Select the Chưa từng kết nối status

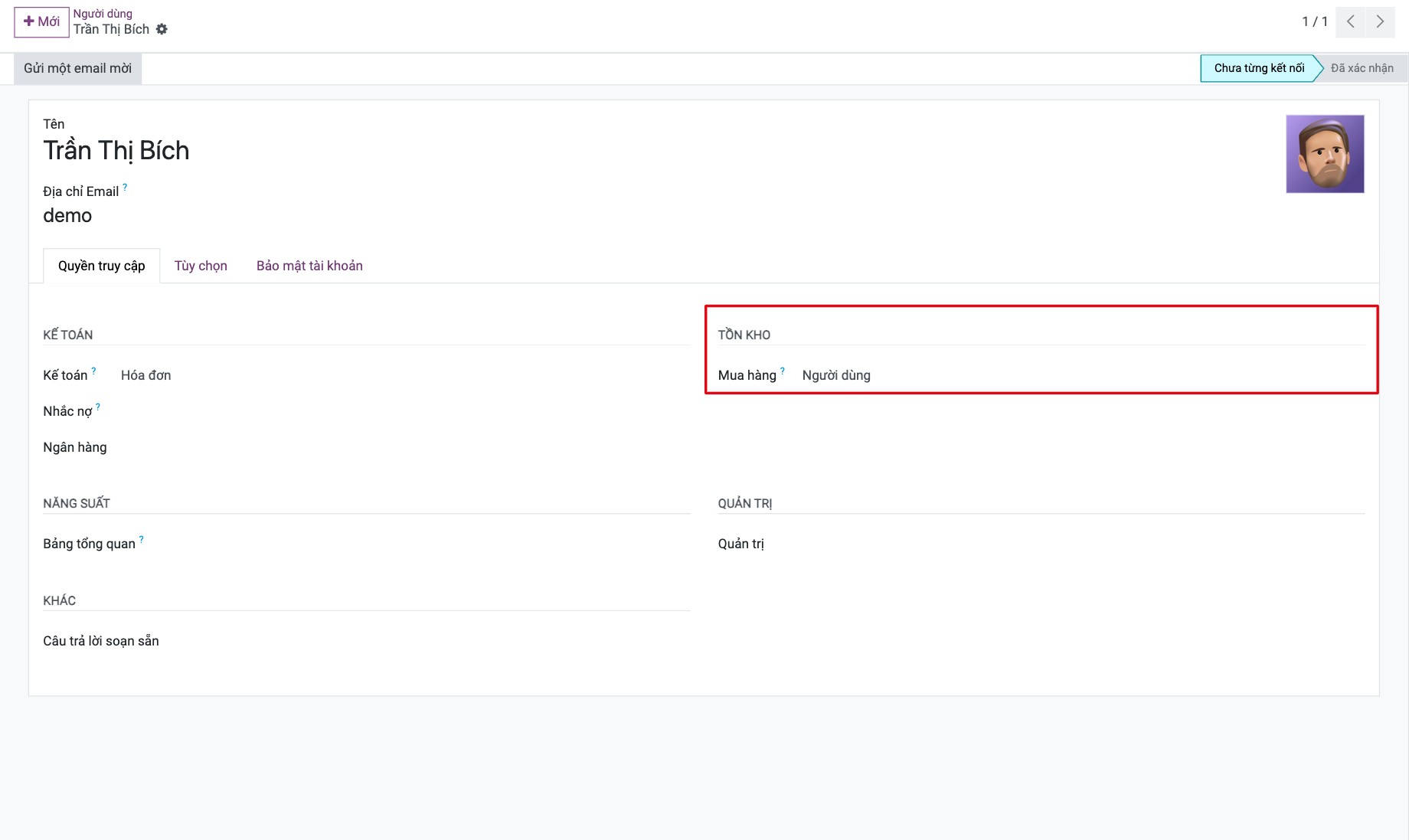click(x=1259, y=68)
